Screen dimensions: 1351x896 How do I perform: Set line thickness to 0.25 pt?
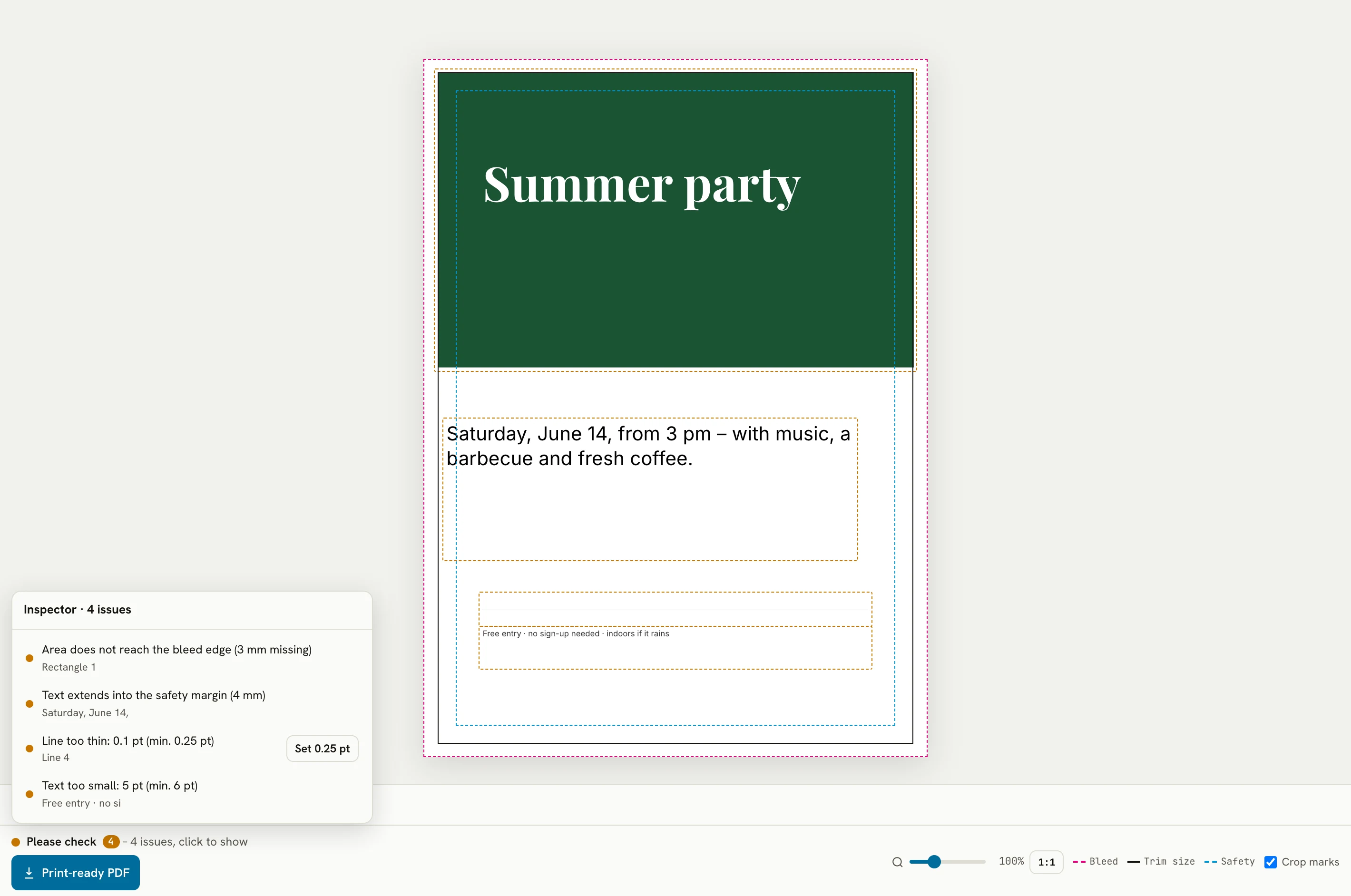[323, 749]
